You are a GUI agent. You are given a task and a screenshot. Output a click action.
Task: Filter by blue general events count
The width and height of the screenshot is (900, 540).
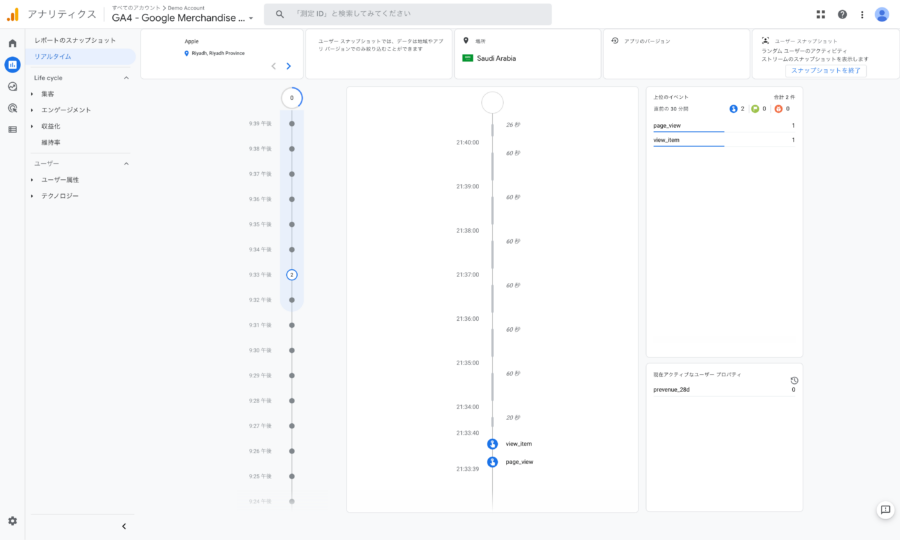click(x=737, y=108)
